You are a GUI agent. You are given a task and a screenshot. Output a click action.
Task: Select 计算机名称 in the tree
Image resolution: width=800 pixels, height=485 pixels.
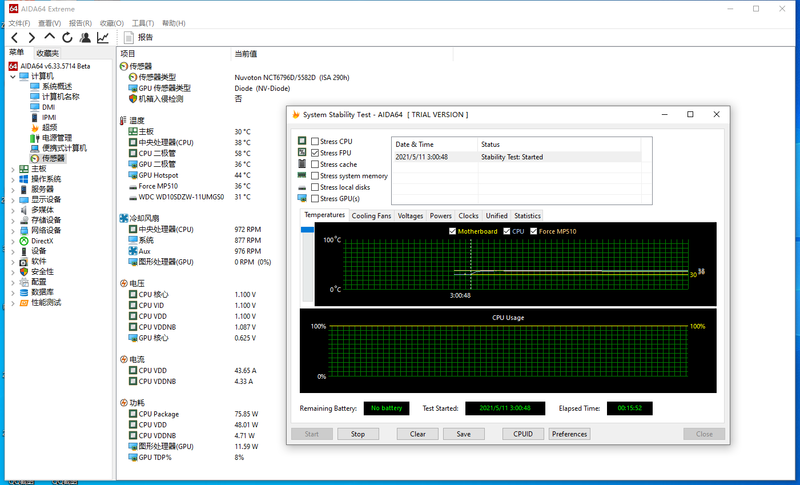click(60, 96)
